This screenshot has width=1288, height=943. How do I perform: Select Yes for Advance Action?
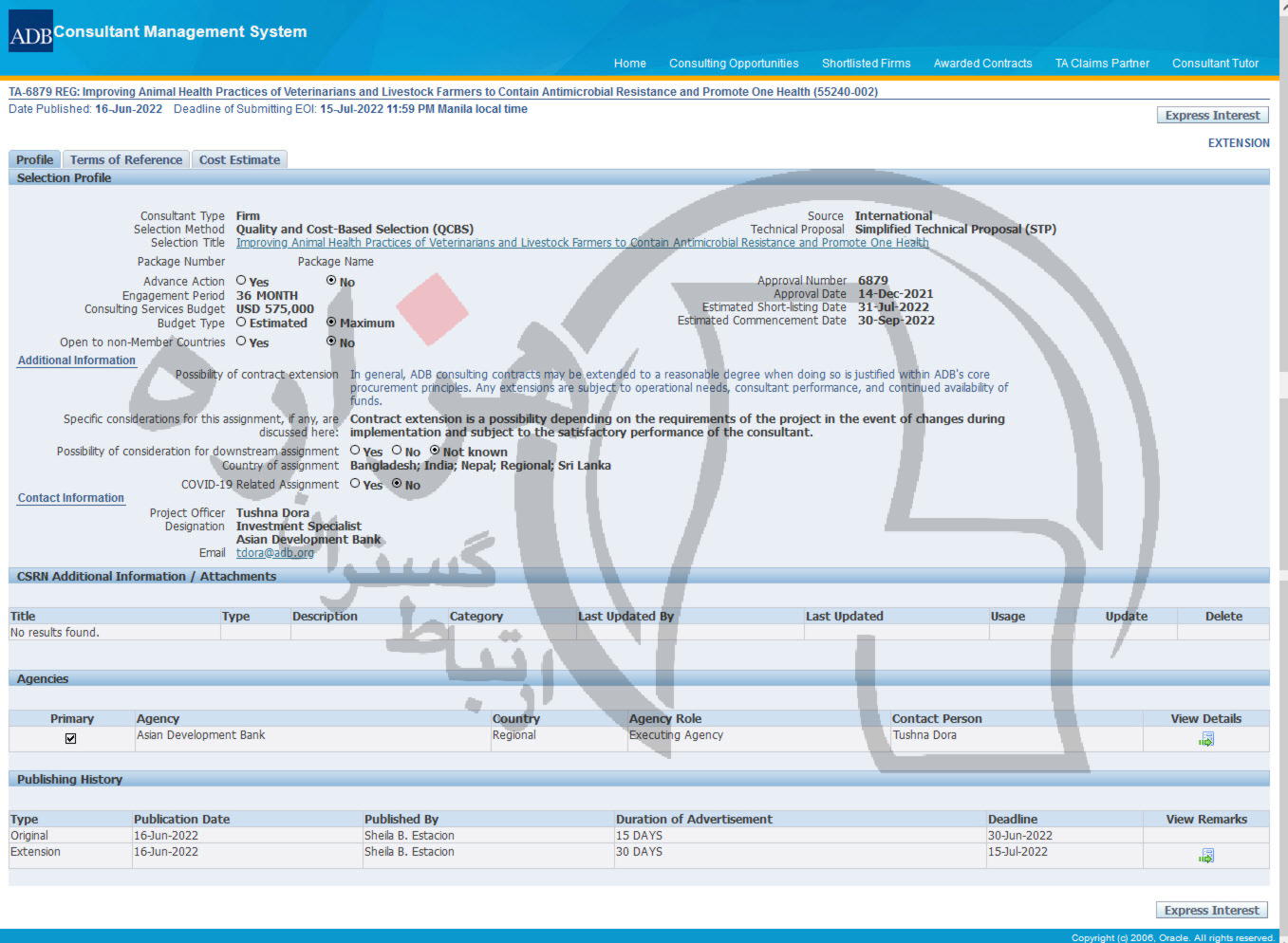point(241,281)
